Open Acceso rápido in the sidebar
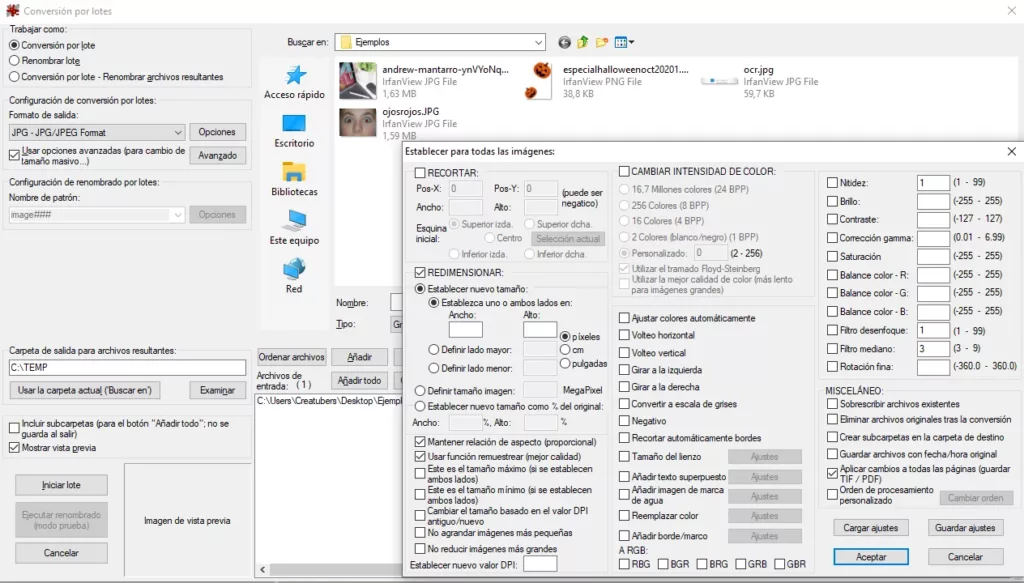This screenshot has width=1024, height=583. (293, 82)
